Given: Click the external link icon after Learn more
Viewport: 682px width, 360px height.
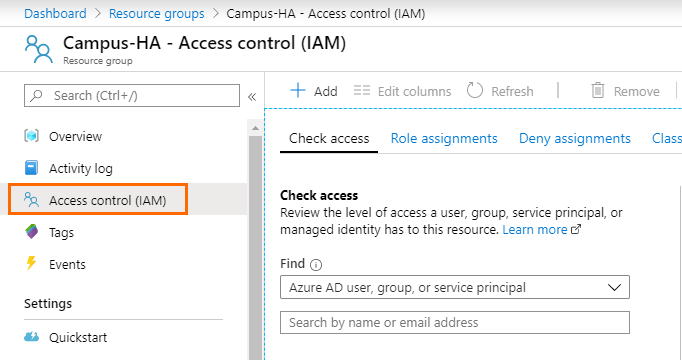Looking at the screenshot, I should point(576,229).
